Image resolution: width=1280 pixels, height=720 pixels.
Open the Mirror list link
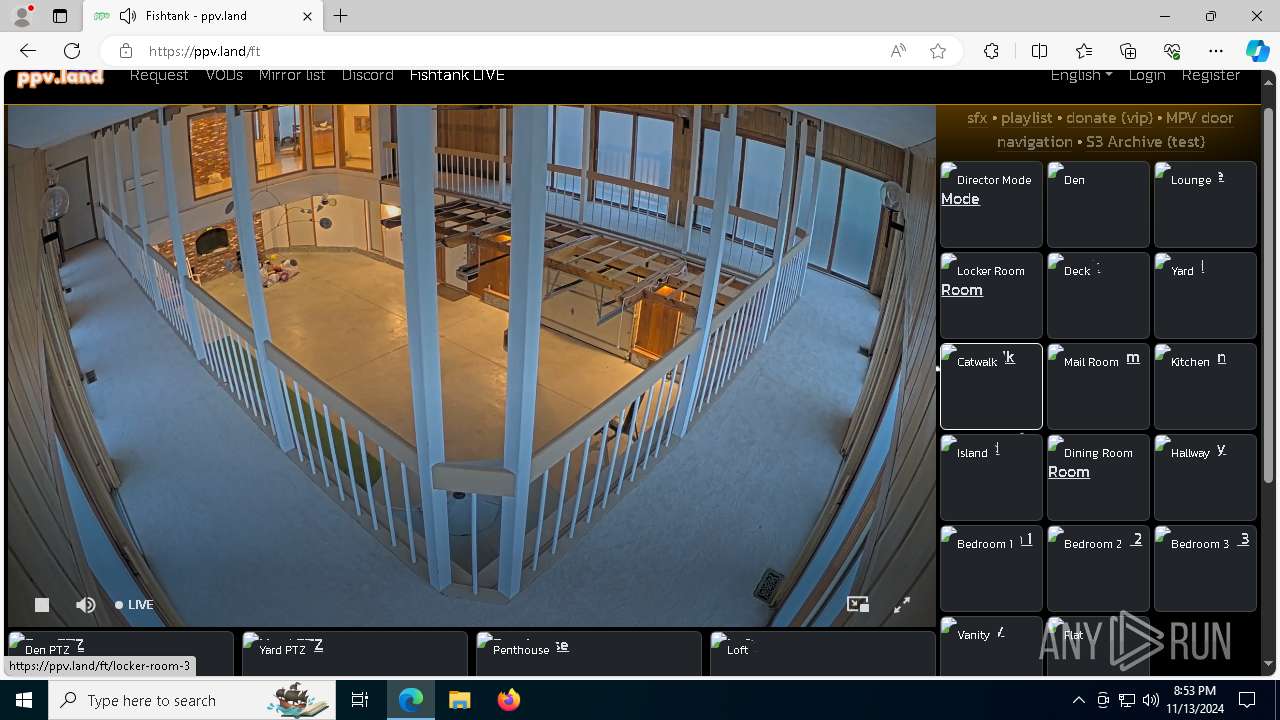(x=292, y=75)
